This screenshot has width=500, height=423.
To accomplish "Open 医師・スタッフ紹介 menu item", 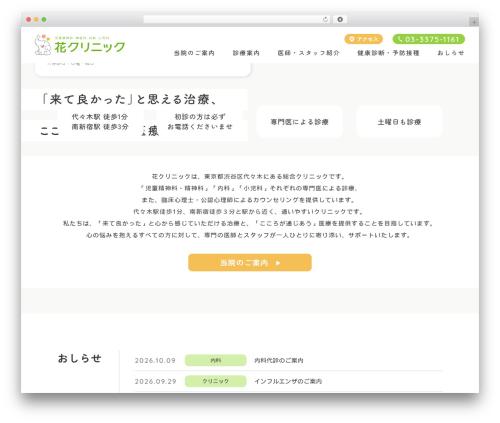I will (308, 53).
